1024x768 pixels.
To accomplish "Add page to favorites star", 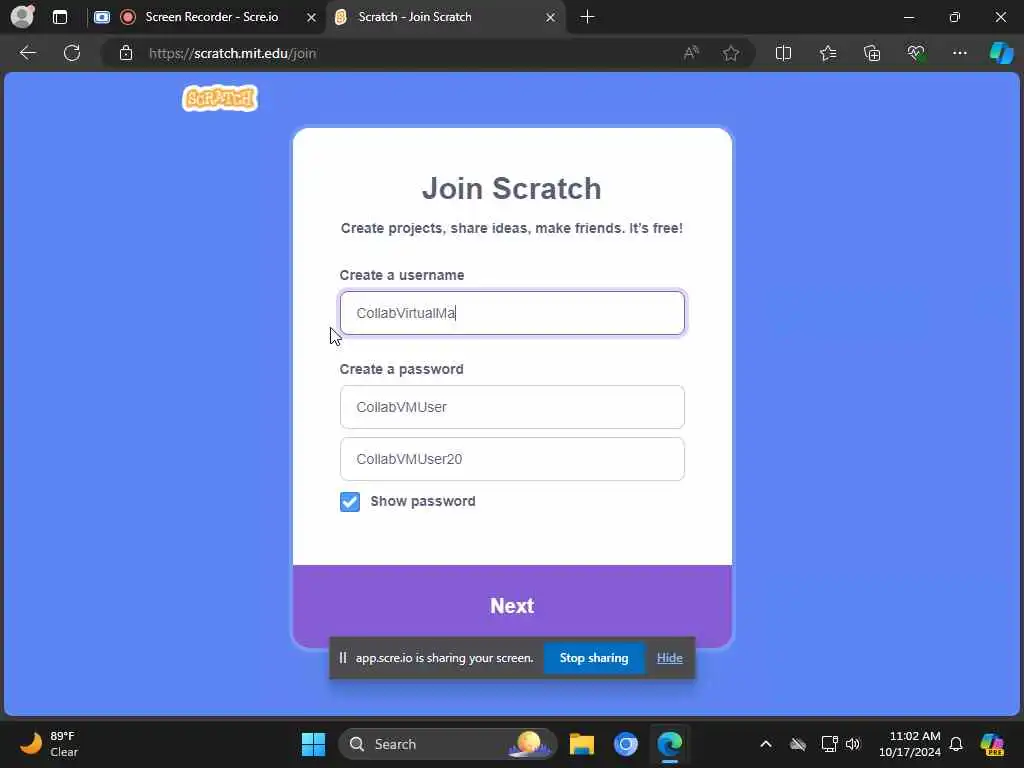I will tap(731, 53).
